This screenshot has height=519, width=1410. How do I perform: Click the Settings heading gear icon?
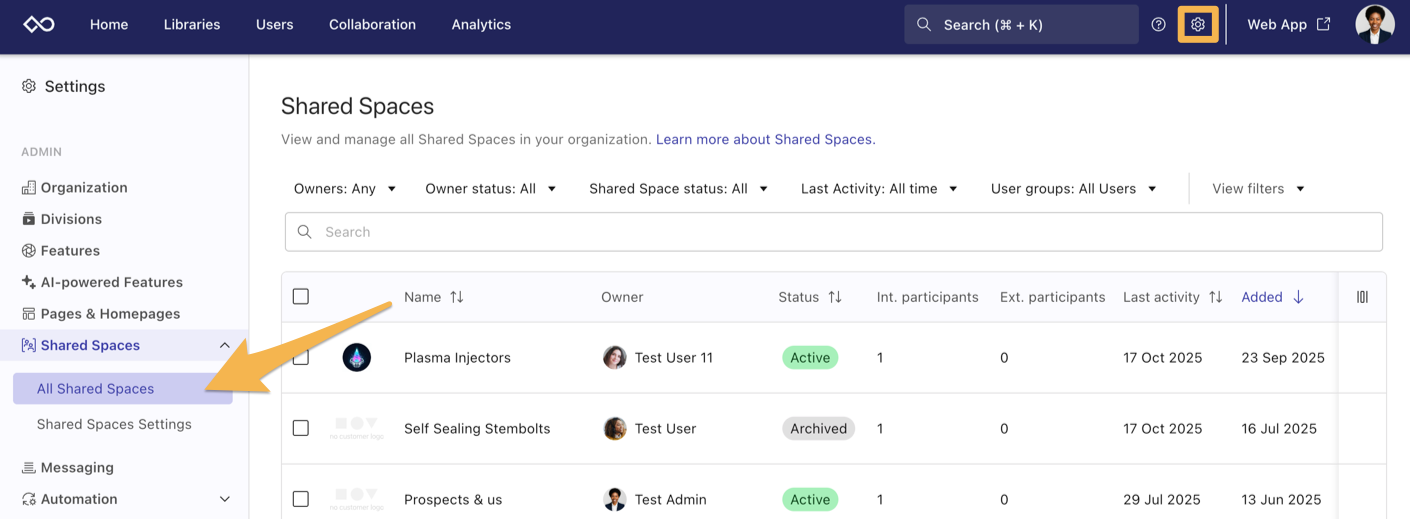pyautogui.click(x=29, y=86)
